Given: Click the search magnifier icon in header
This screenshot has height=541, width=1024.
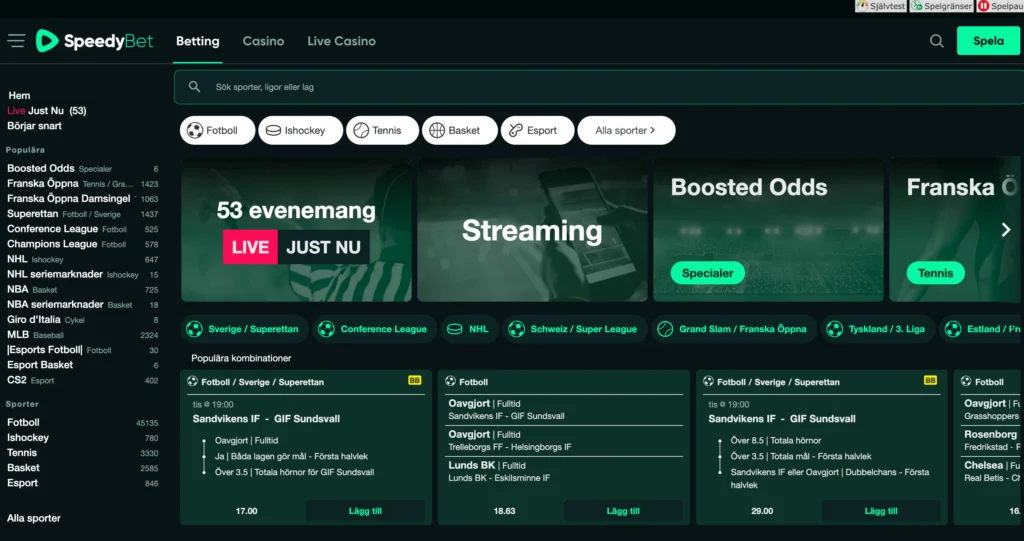Looking at the screenshot, I should click(x=936, y=41).
